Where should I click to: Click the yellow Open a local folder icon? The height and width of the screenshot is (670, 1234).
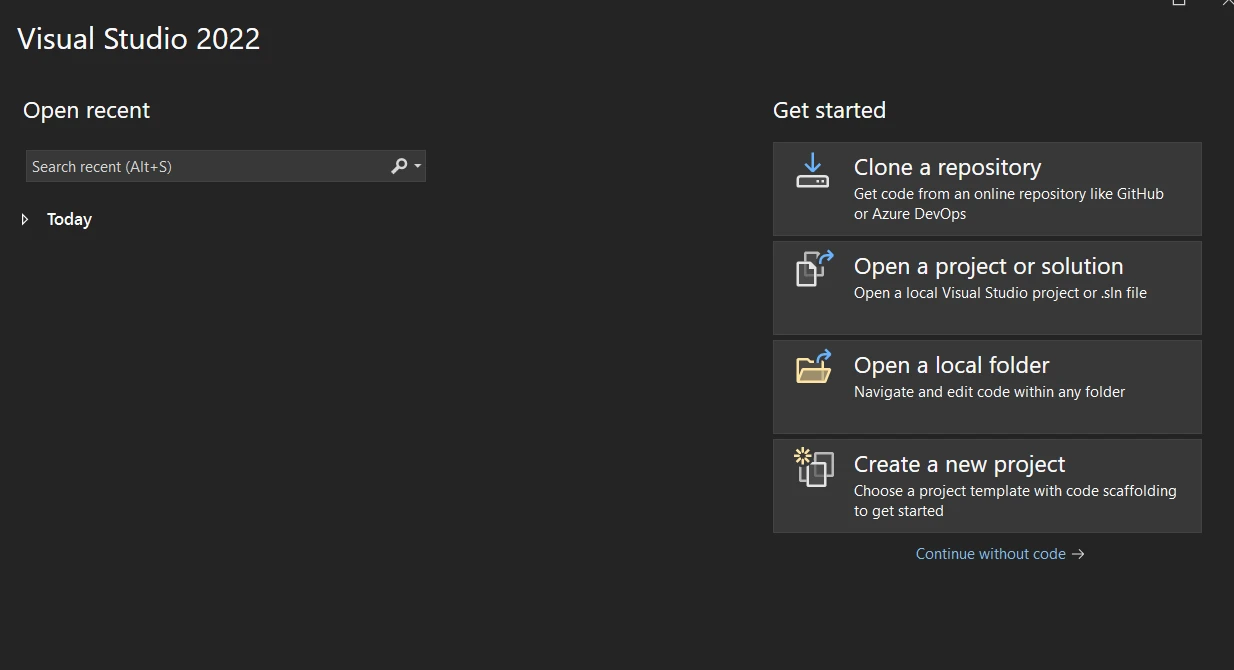pos(814,367)
